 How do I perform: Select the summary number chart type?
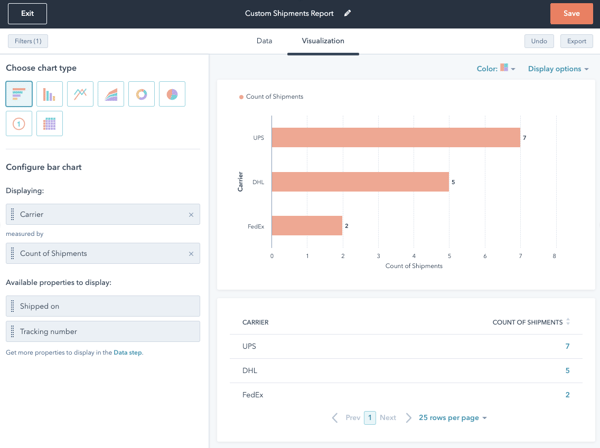coord(19,124)
